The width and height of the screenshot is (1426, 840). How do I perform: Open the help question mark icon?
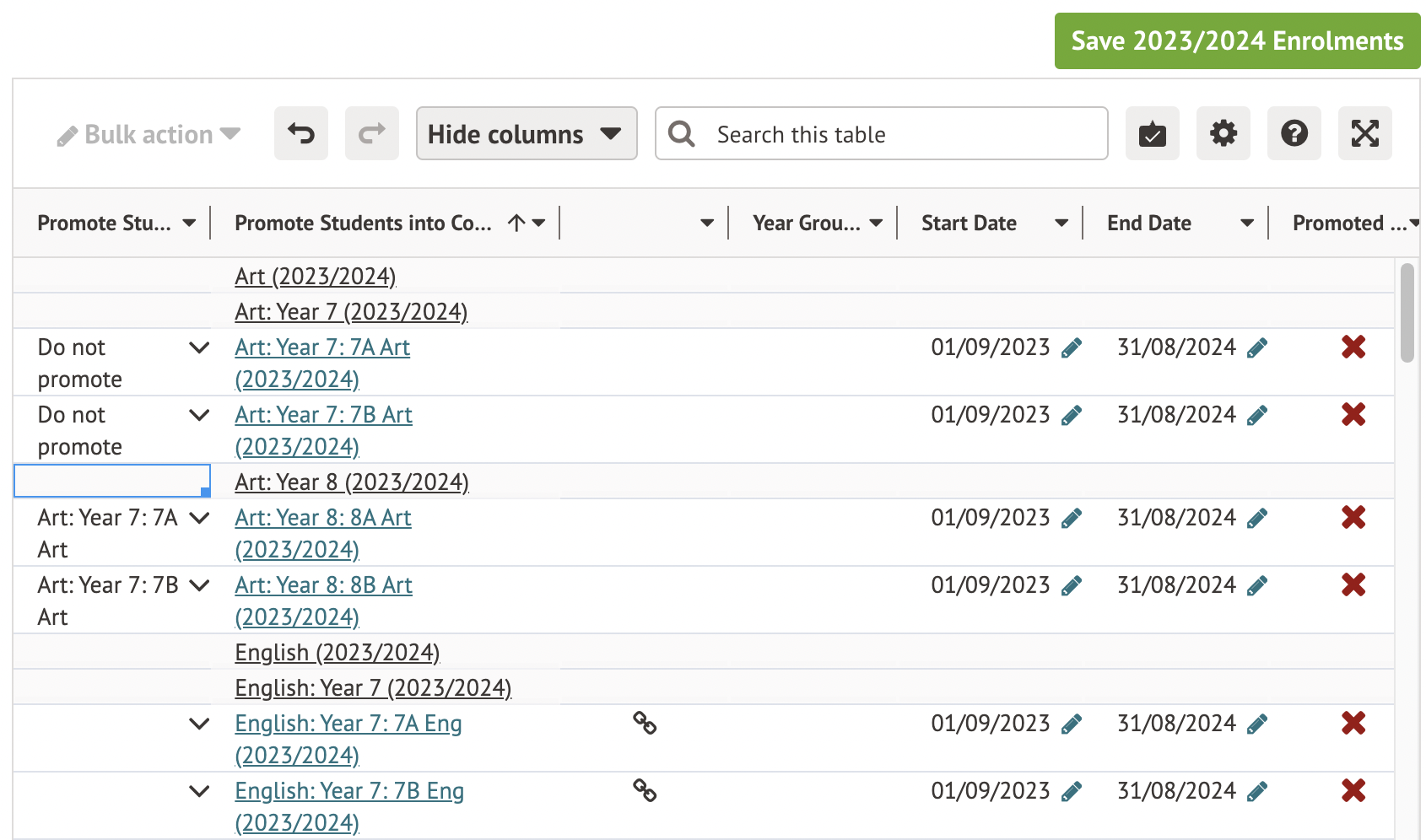click(1294, 133)
